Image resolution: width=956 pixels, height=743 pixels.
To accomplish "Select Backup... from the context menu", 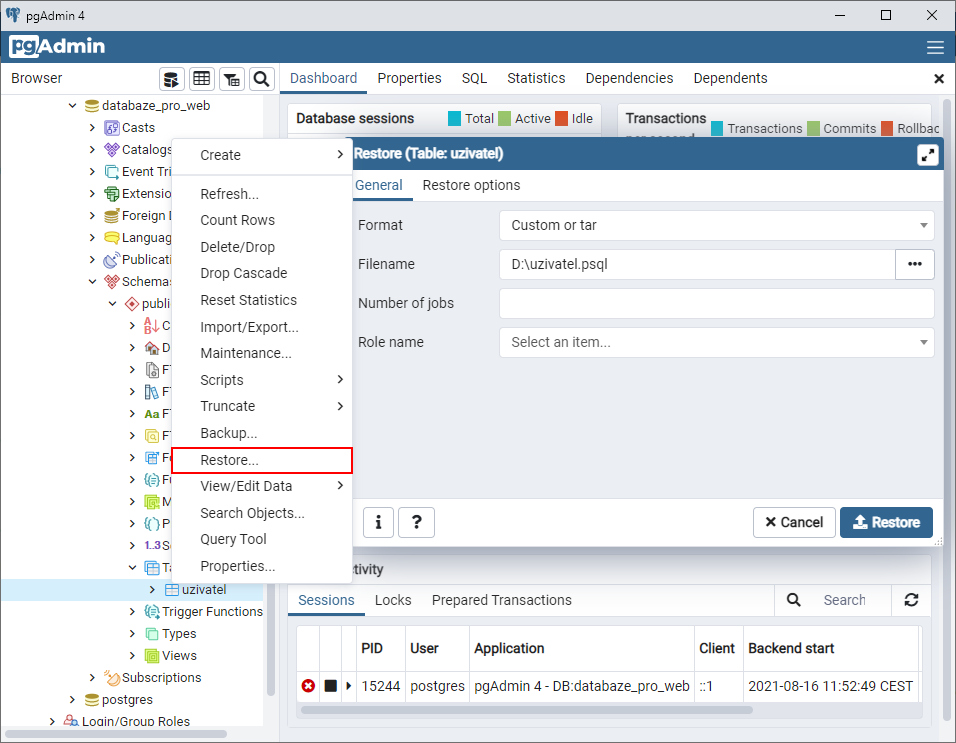I will coord(230,433).
